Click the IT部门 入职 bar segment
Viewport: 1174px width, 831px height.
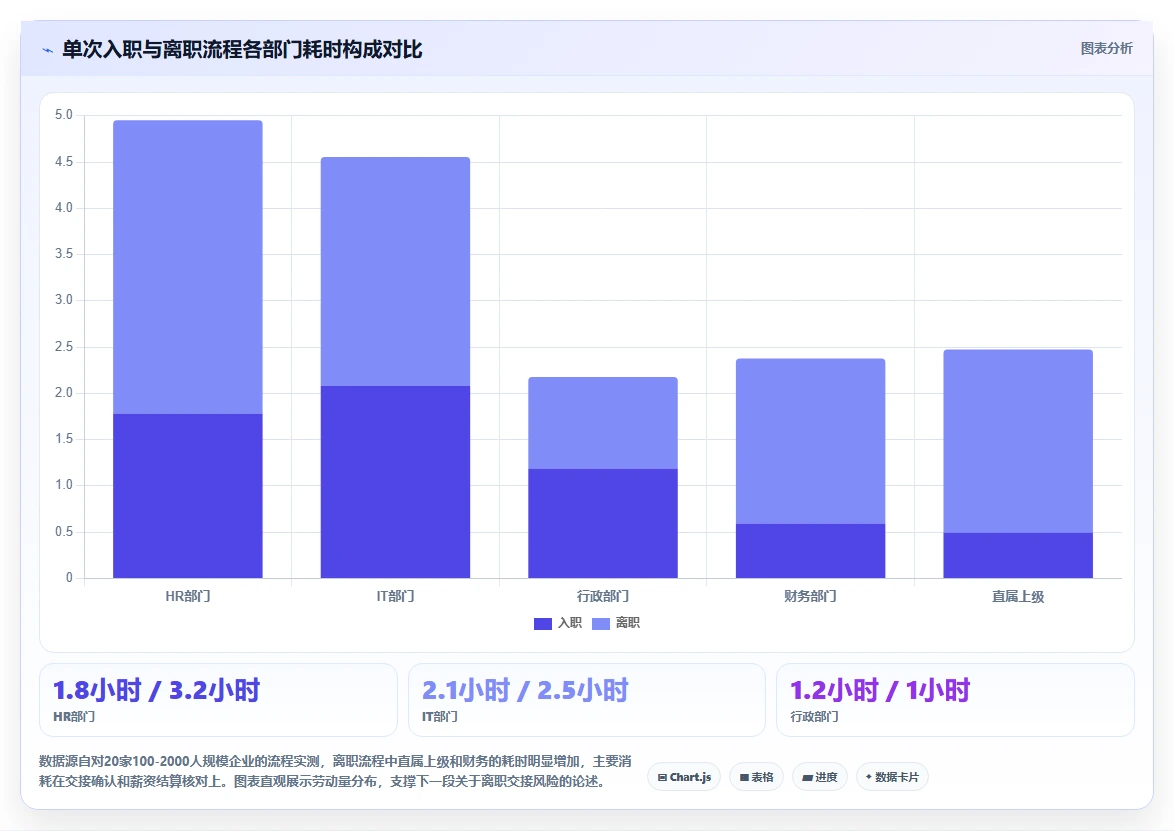click(x=395, y=482)
